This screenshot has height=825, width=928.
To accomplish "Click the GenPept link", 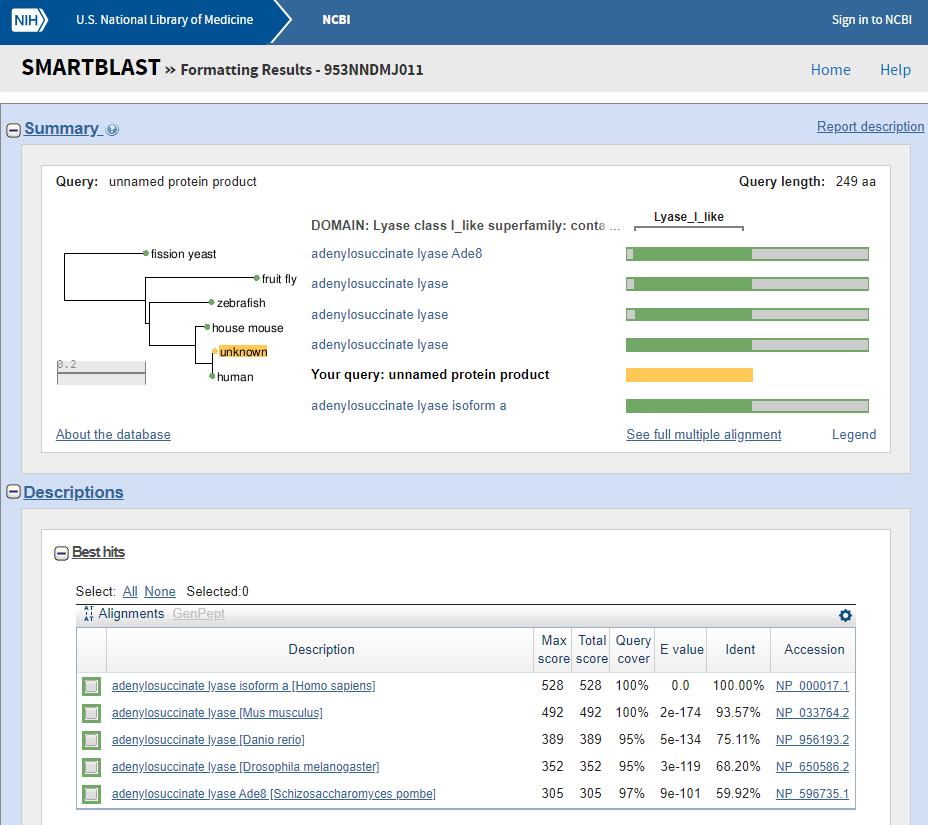I will tap(198, 614).
